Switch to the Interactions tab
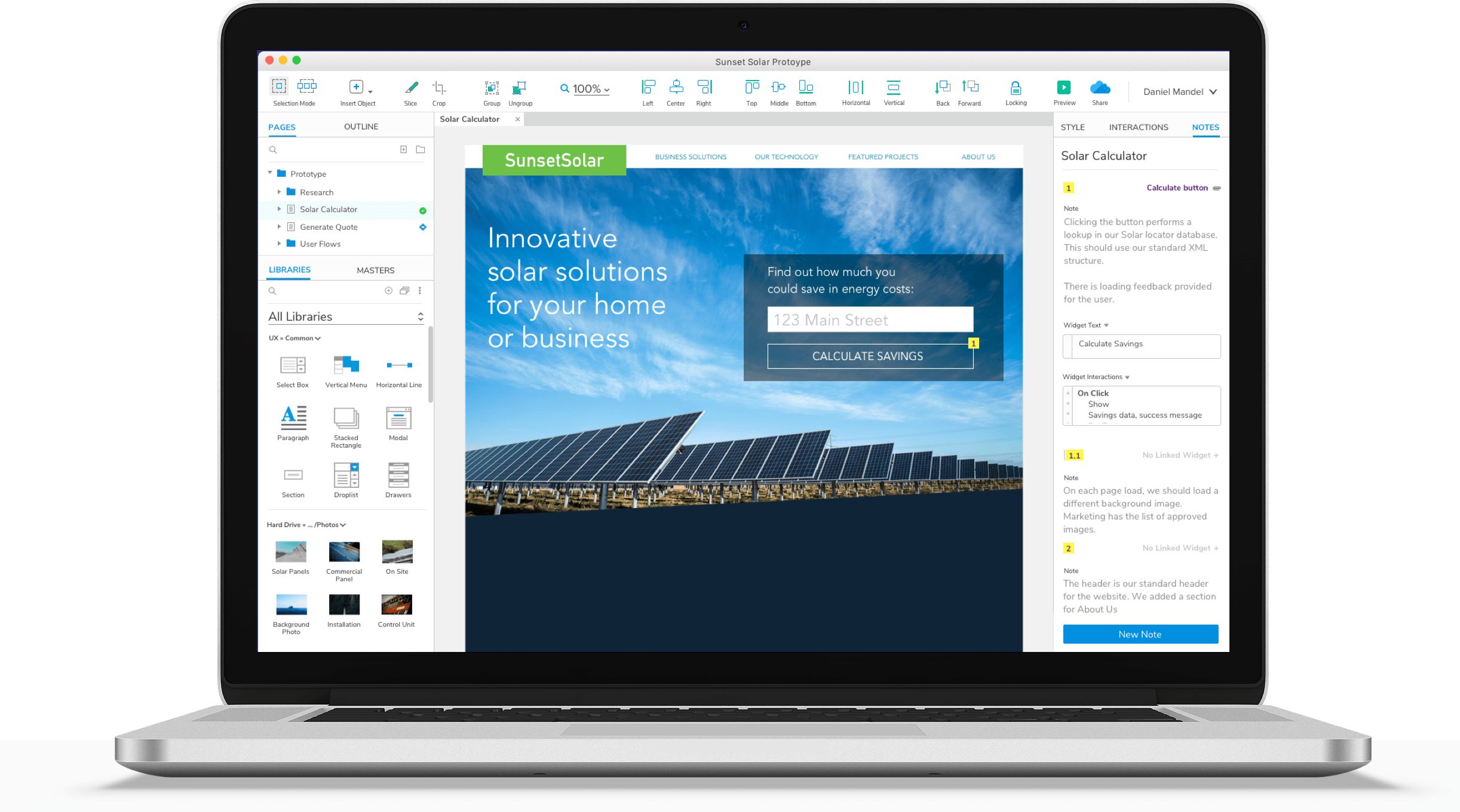This screenshot has width=1460, height=812. pos(1138,127)
